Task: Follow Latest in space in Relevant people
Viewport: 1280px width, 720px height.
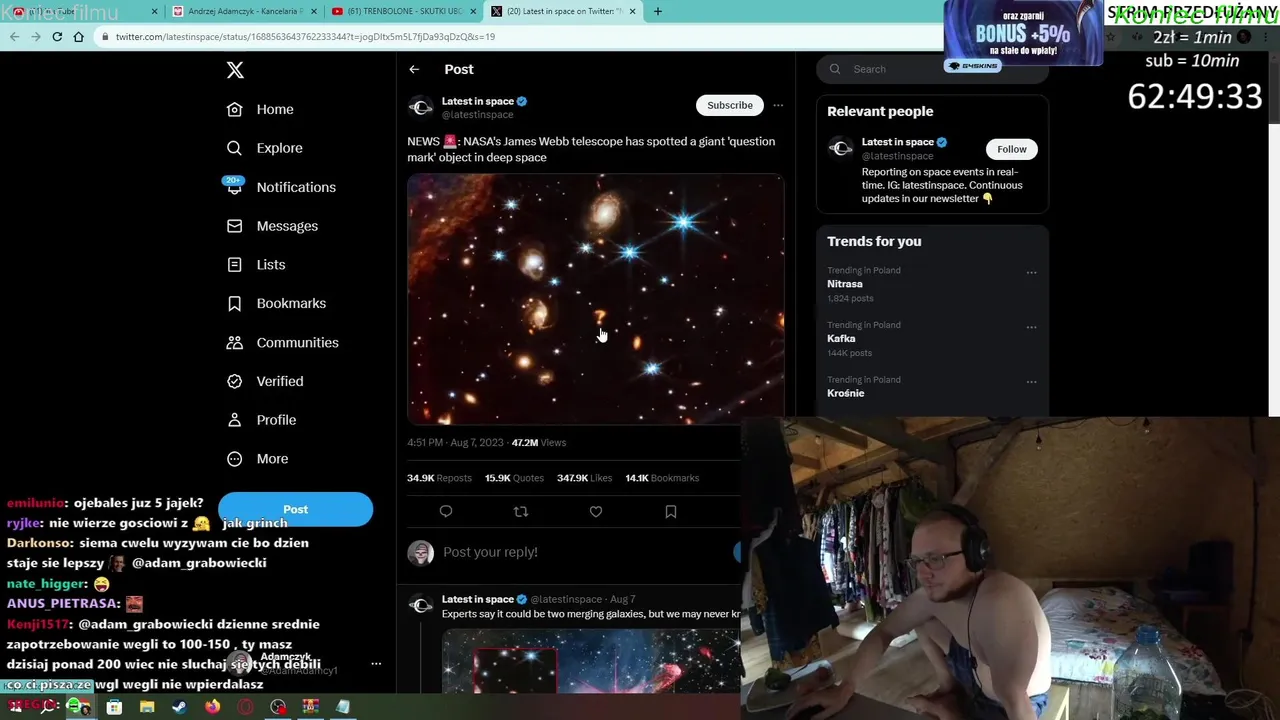Action: click(1011, 149)
